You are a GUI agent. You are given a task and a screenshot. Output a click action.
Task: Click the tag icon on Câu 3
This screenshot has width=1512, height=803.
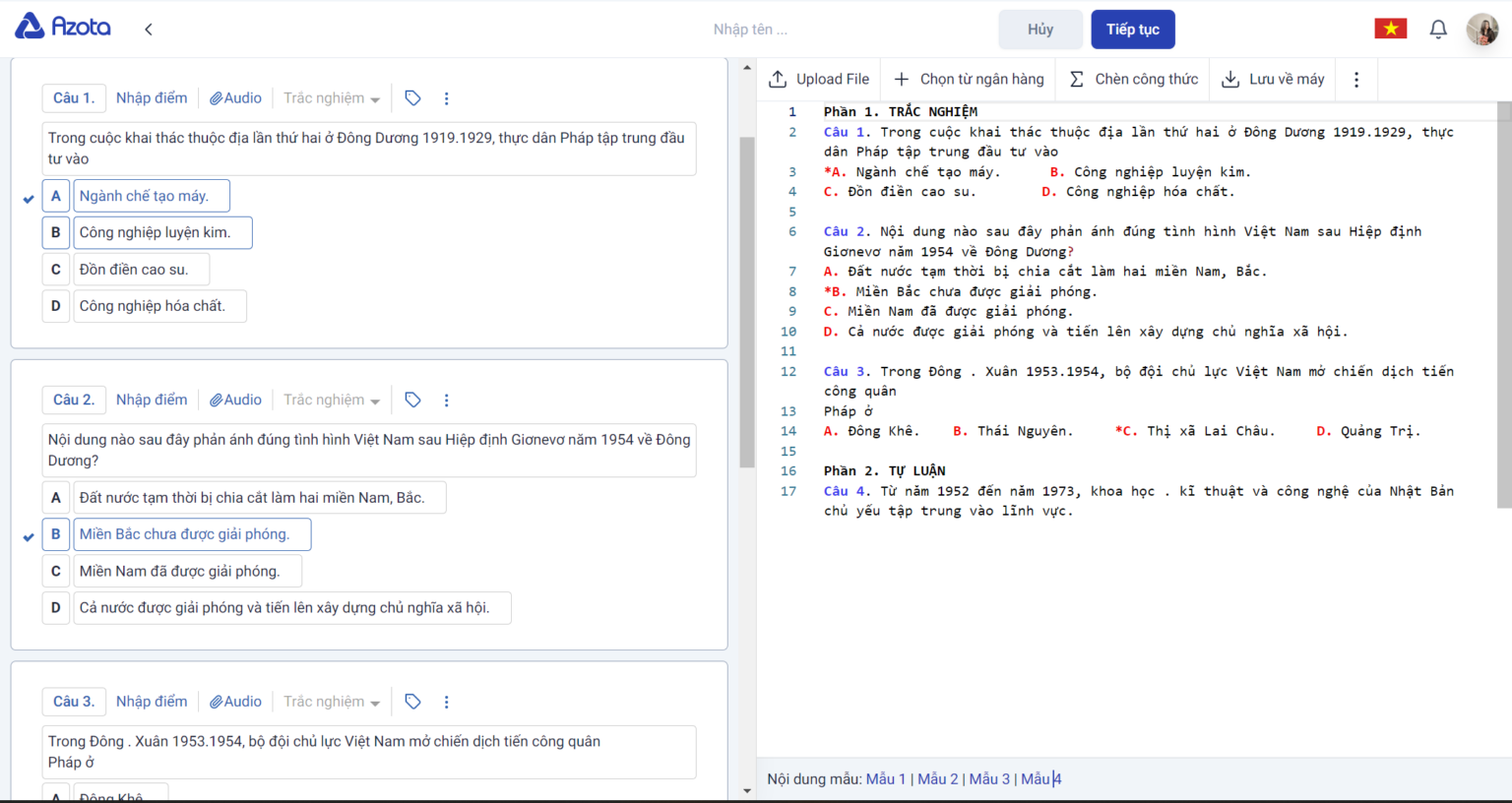click(413, 702)
